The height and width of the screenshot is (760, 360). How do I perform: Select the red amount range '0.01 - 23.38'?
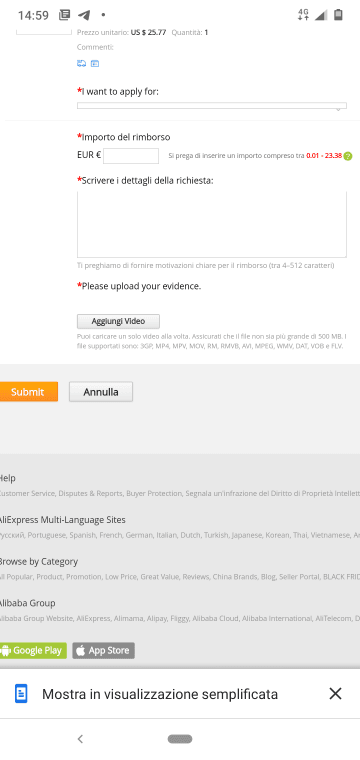(x=324, y=156)
